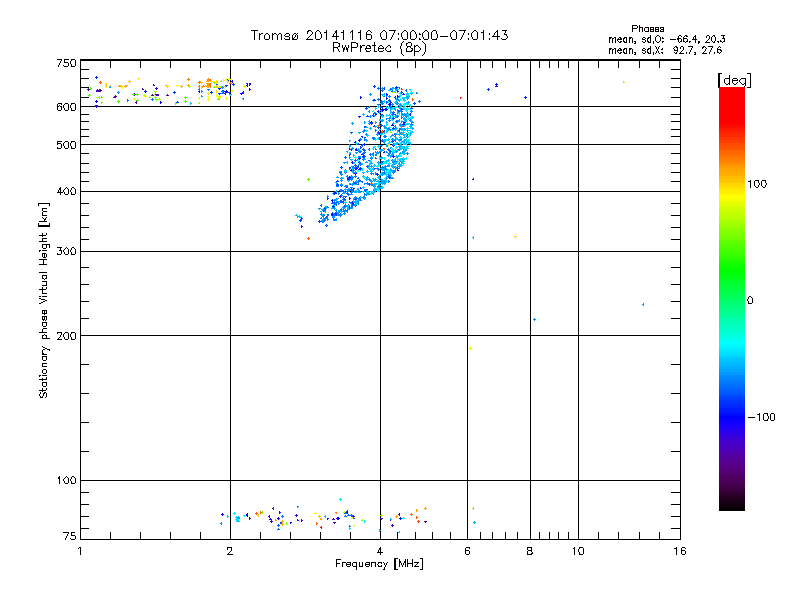Click the x-axis tick label '10'
The height and width of the screenshot is (600, 800).
(578, 551)
